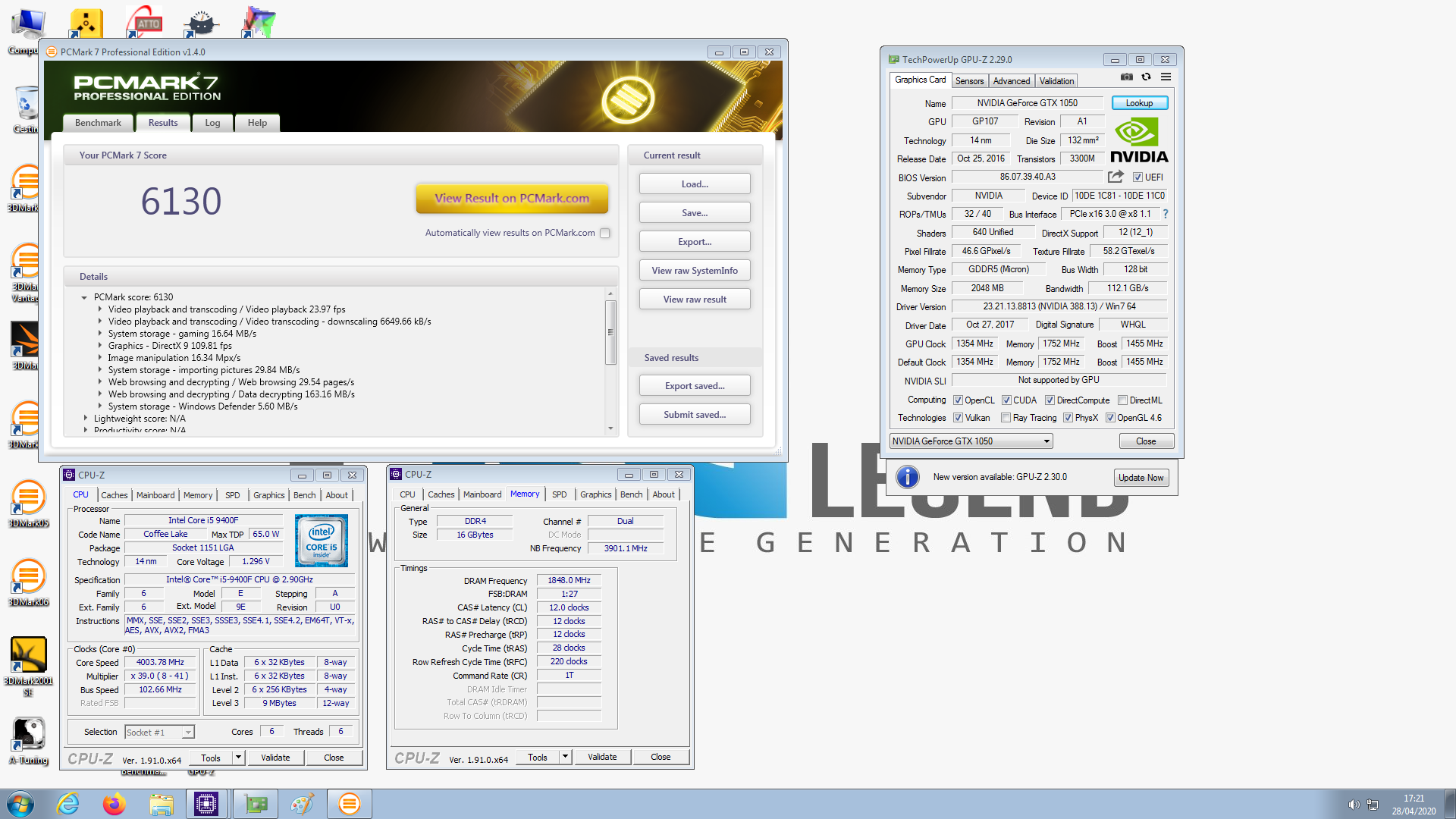Open Paint from the taskbar

302,804
